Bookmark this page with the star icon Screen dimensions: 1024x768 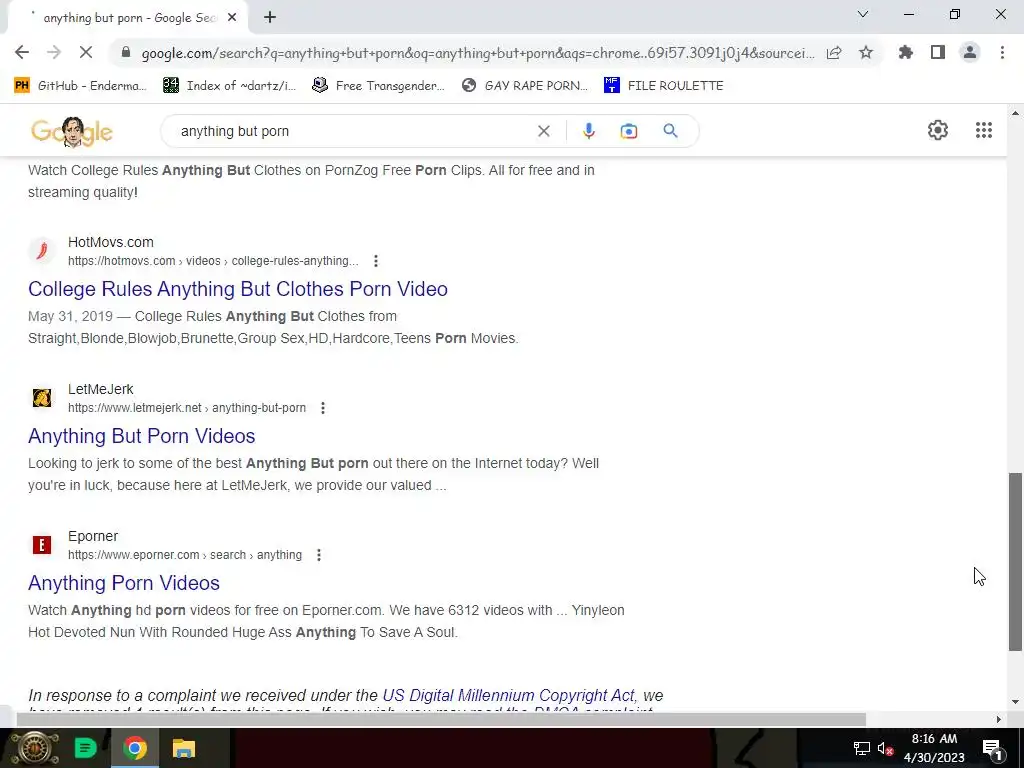[x=866, y=52]
